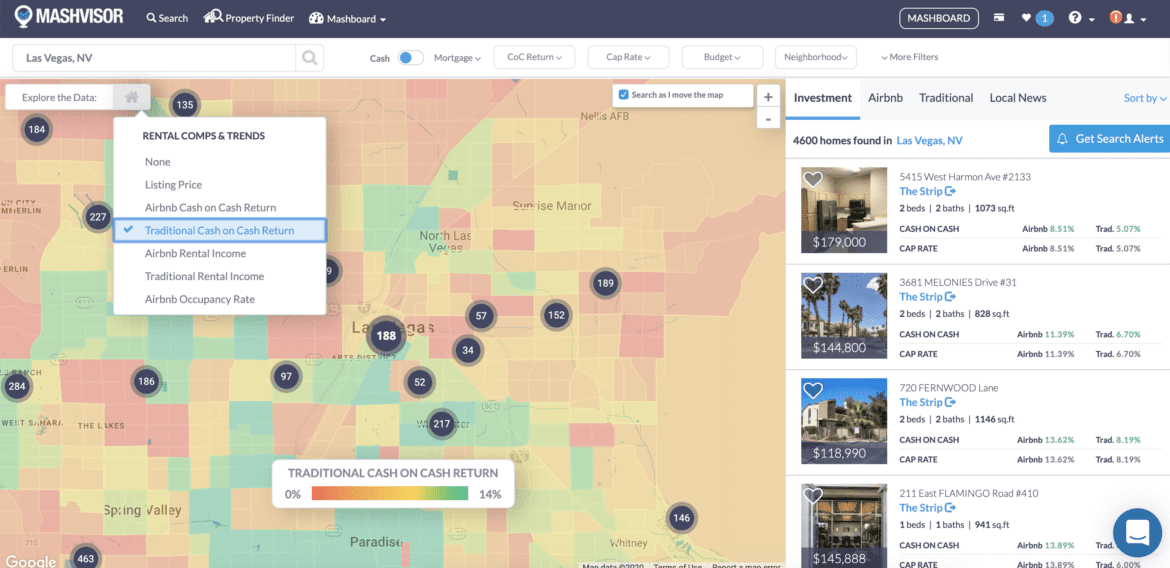The width and height of the screenshot is (1170, 568).
Task: Click map cluster marker 57
Action: pyautogui.click(x=481, y=316)
